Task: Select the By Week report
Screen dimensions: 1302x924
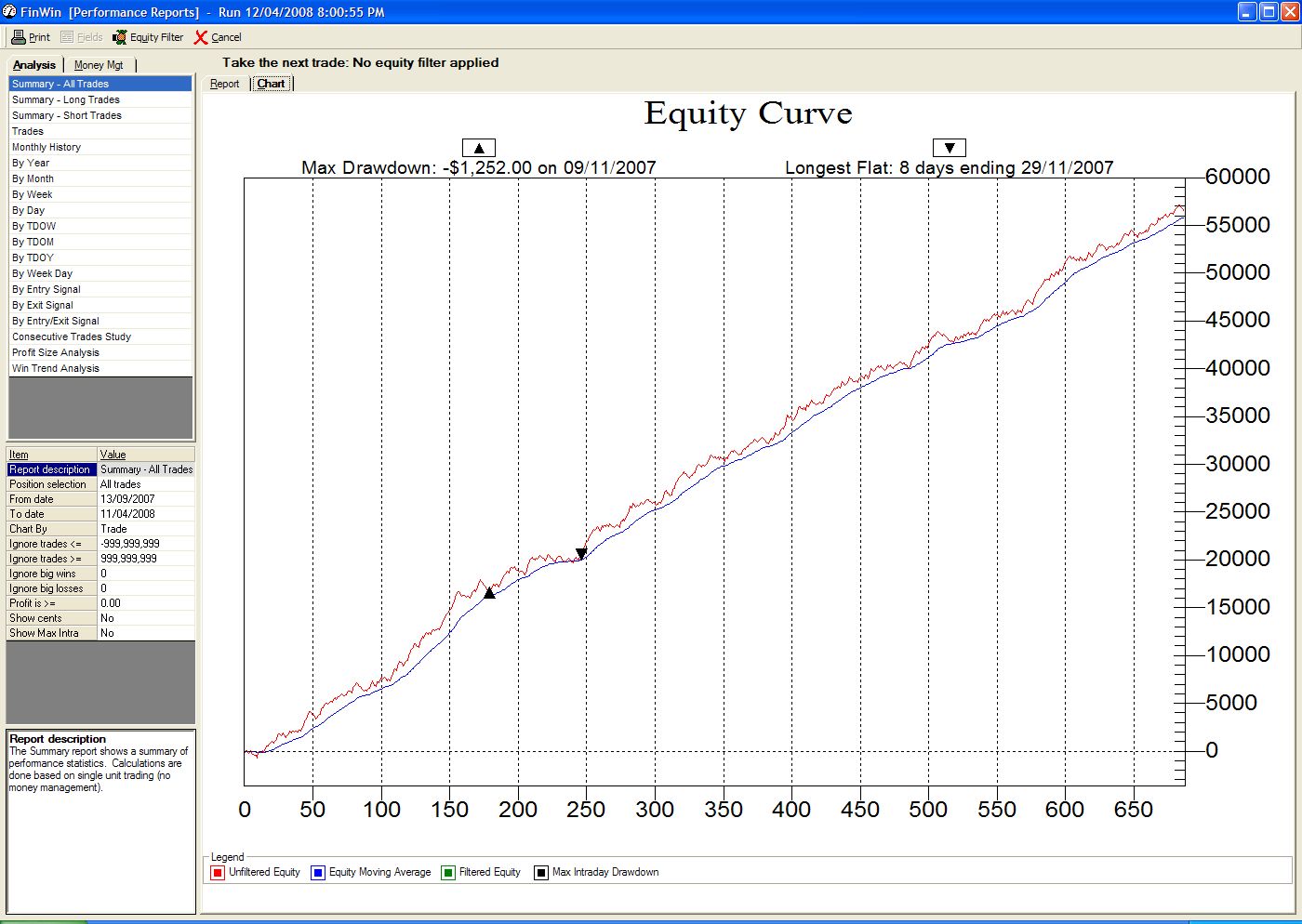Action: [100, 194]
